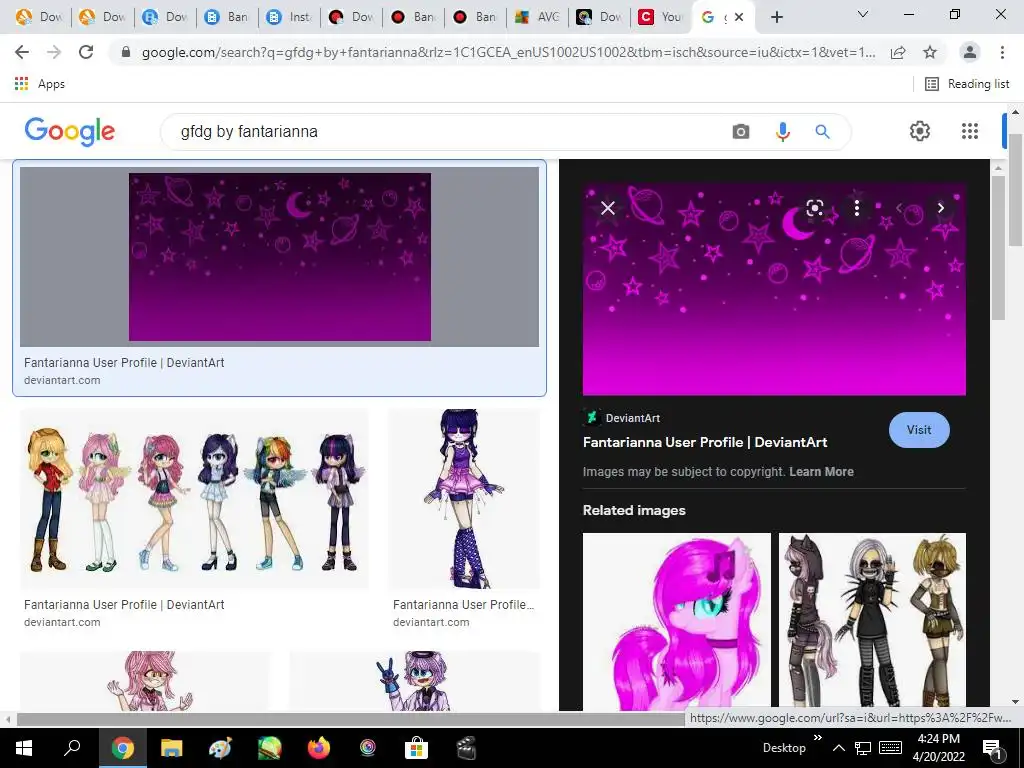Viewport: 1024px width, 768px height.
Task: Open the tab search dropdown
Action: [x=863, y=14]
